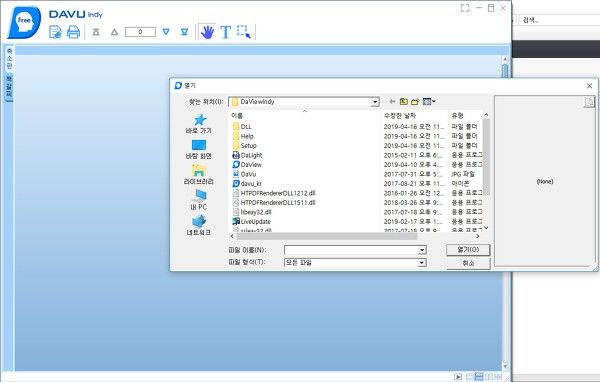Select two-page view icon
The image size is (600, 382).
click(x=489, y=377)
